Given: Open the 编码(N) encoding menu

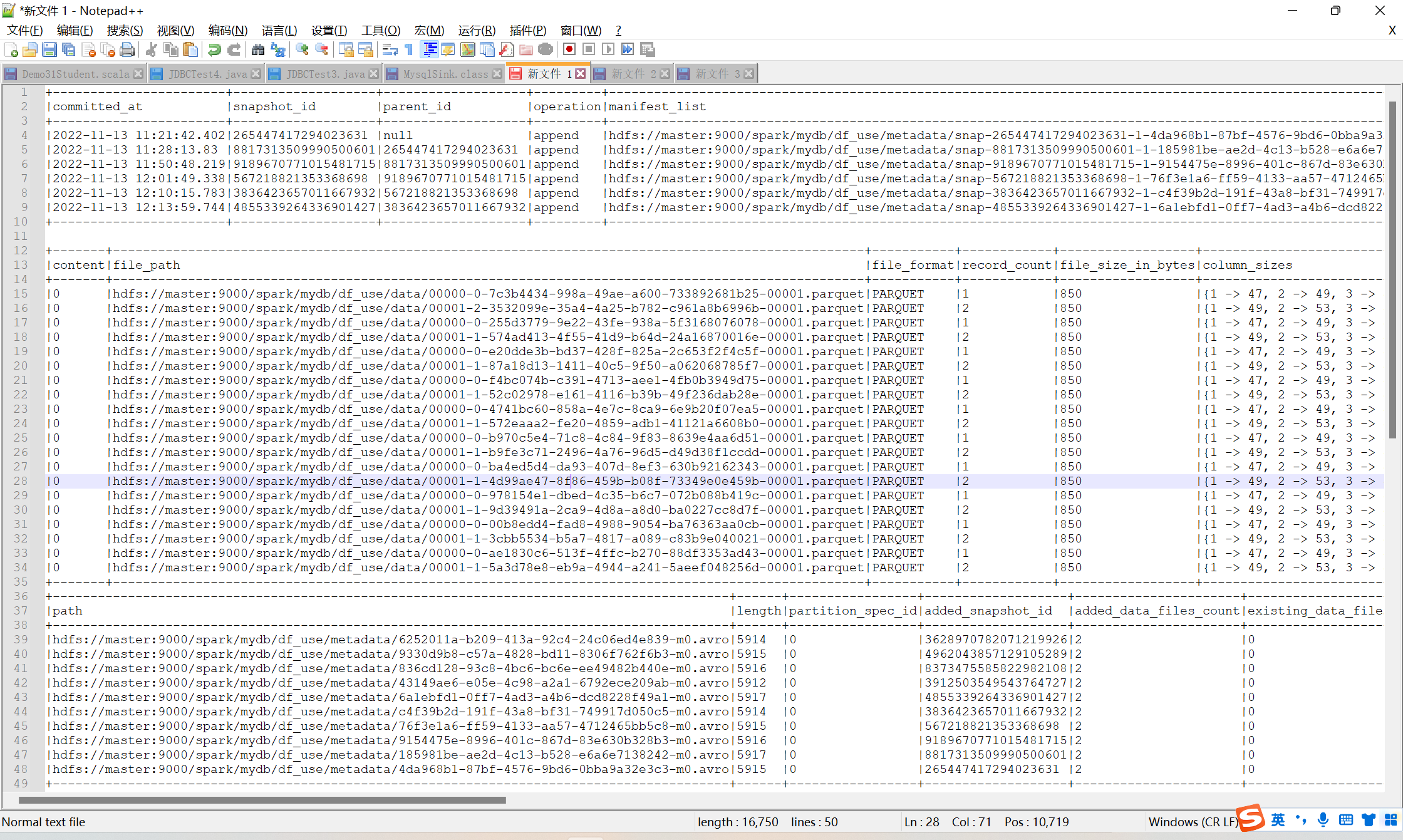Looking at the screenshot, I should click(x=227, y=30).
